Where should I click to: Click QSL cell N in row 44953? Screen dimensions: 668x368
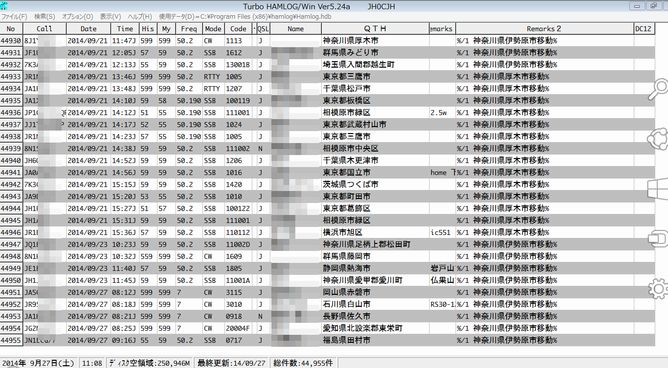(x=260, y=316)
